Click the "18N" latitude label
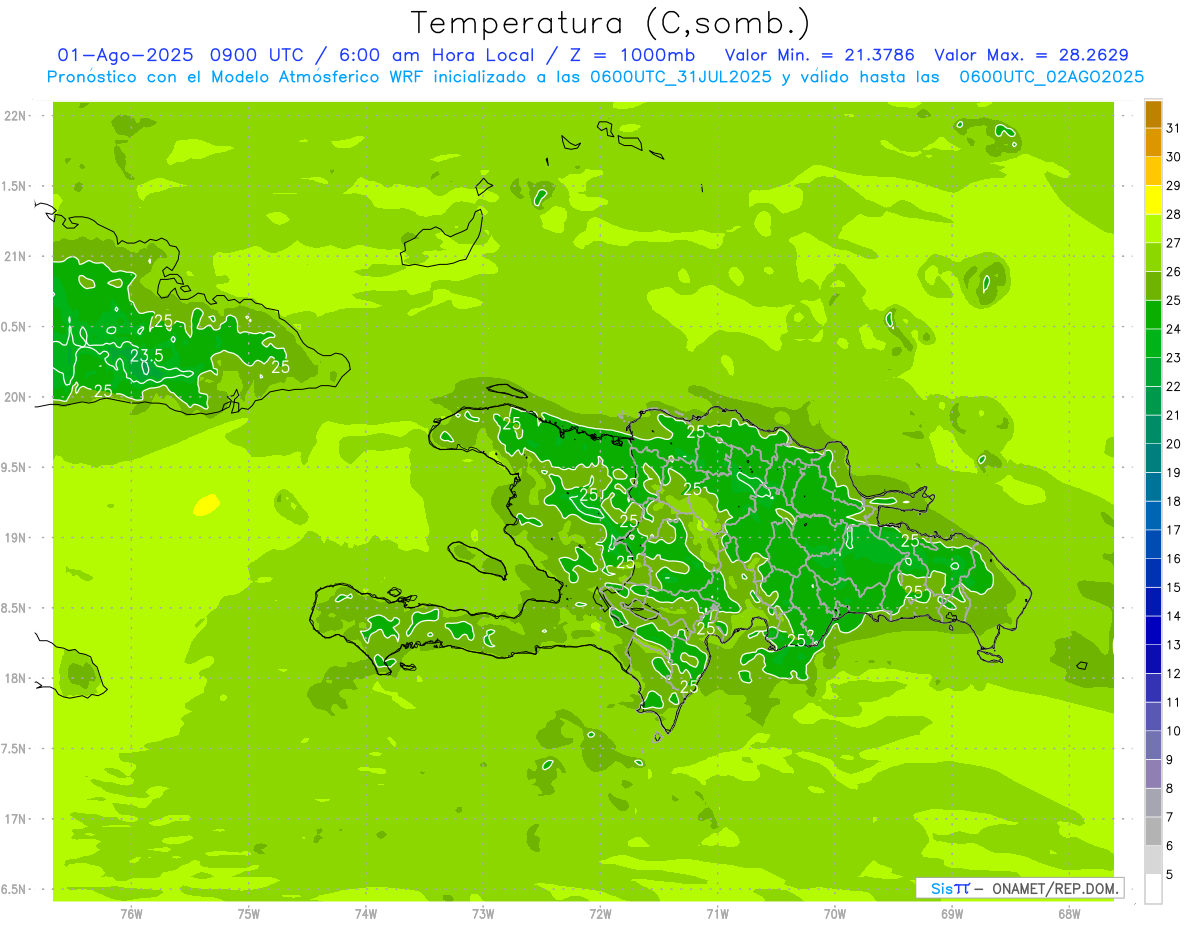 point(14,678)
